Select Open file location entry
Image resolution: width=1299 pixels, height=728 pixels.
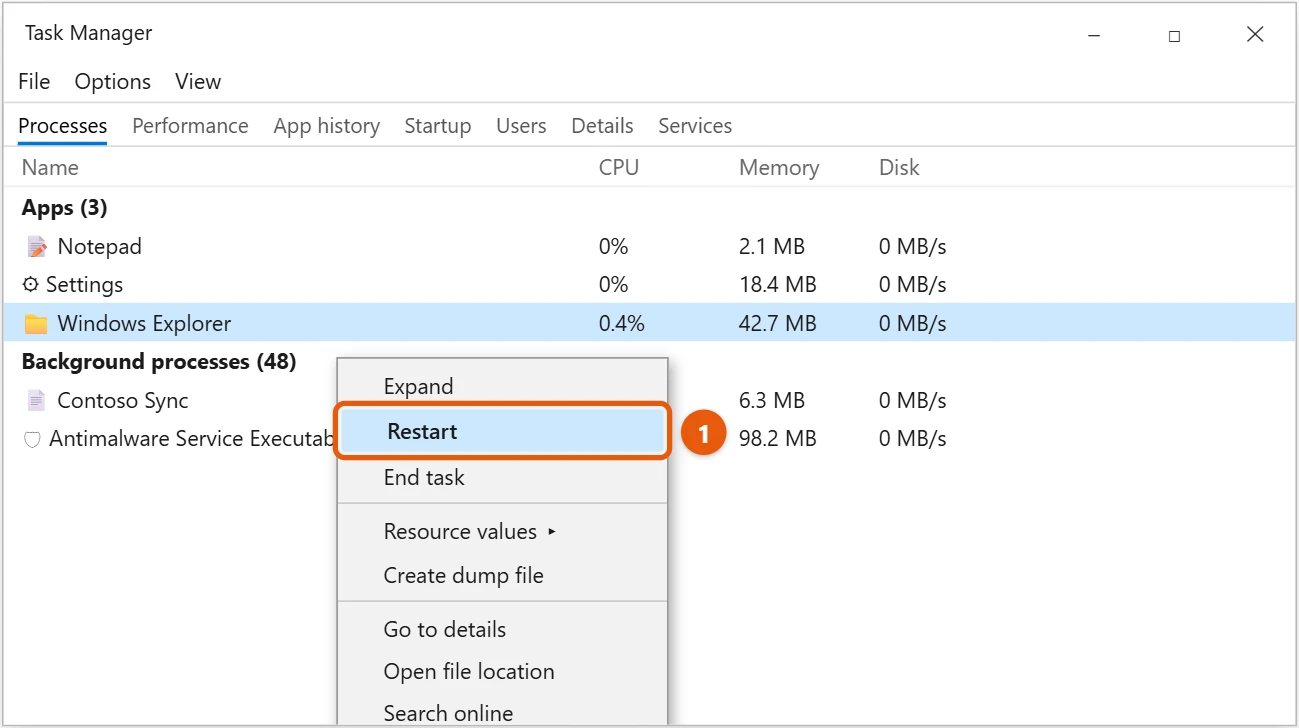pos(502,672)
